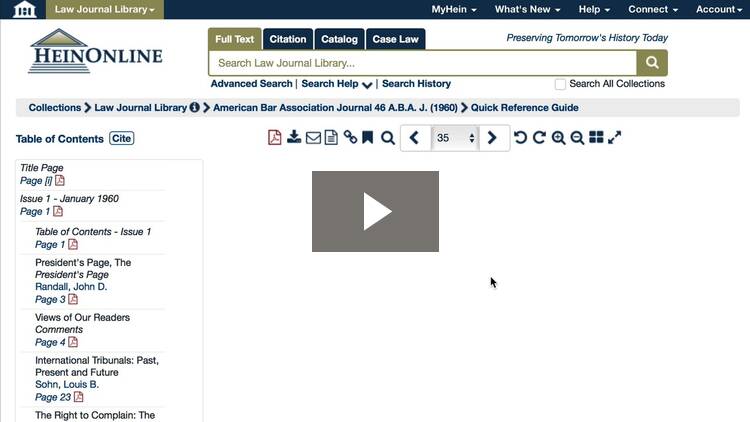The image size is (750, 422).
Task: Select the Catalog search tab
Action: tap(339, 39)
